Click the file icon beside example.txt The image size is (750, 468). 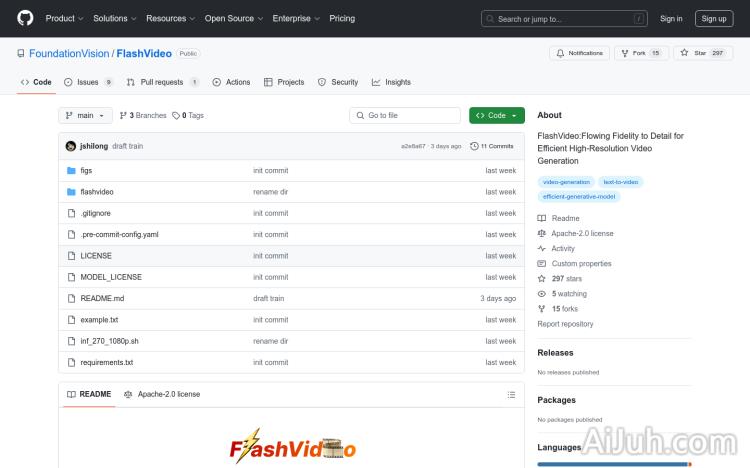71,320
